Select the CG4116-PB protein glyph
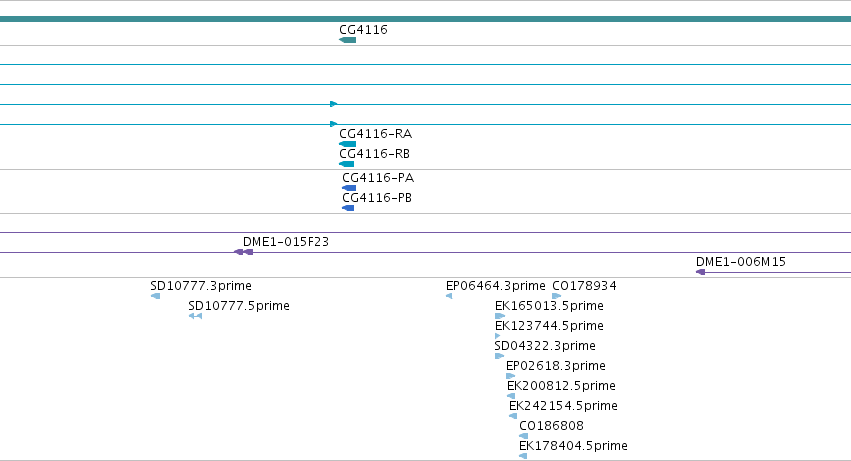Image resolution: width=851 pixels, height=461 pixels. pyautogui.click(x=348, y=208)
